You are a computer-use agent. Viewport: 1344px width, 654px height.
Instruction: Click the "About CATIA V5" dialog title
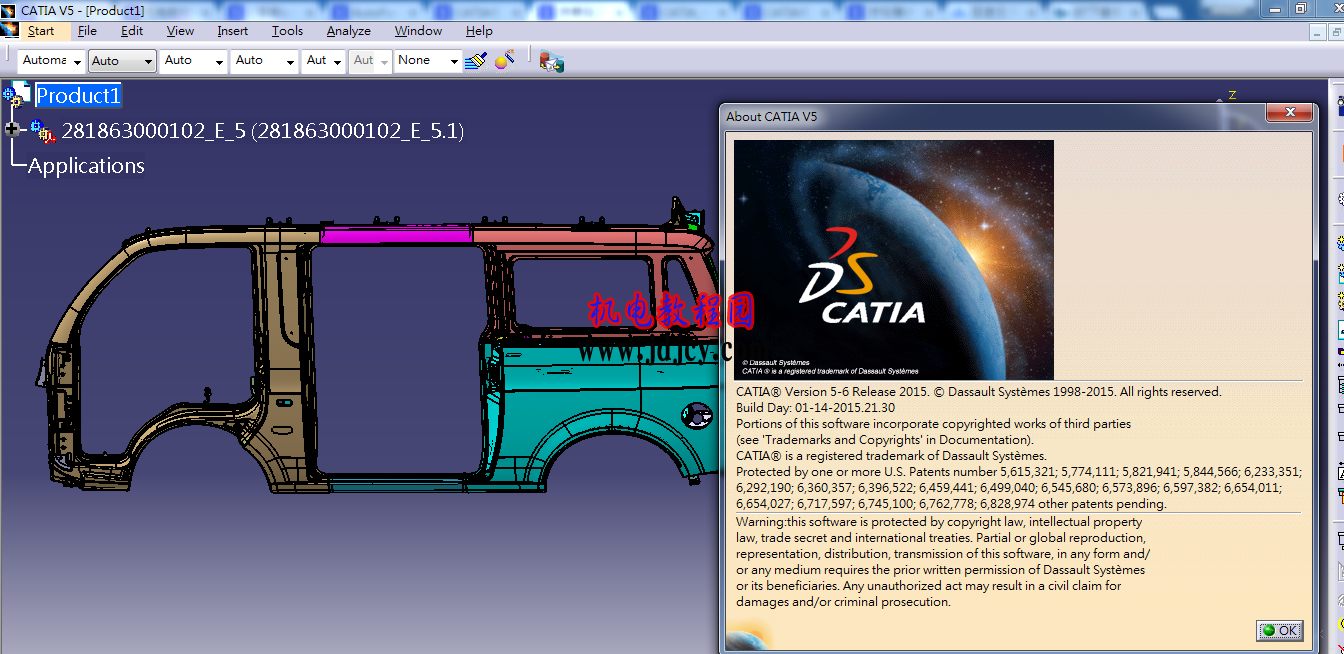point(772,116)
